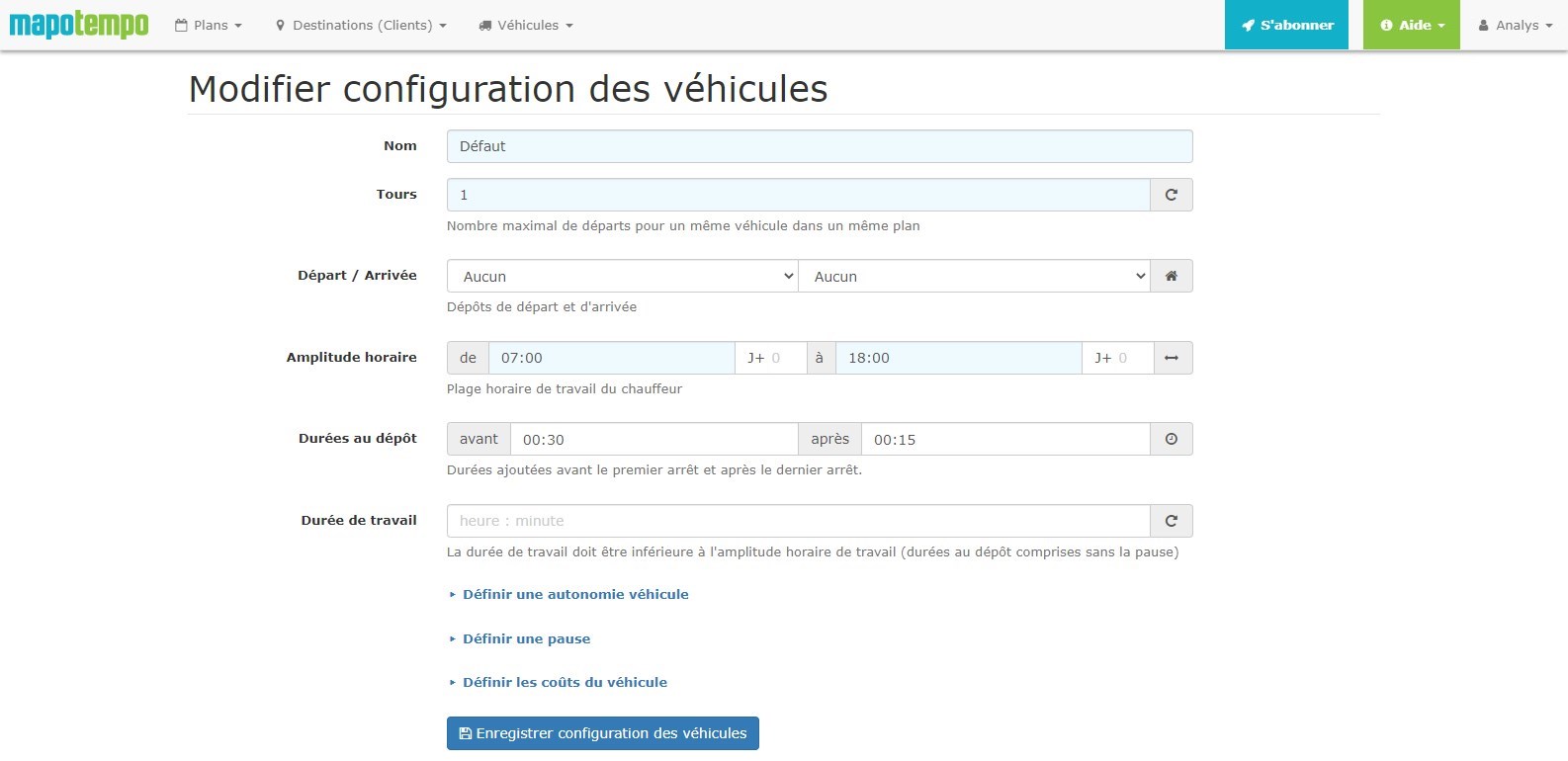1568x761 pixels.
Task: Open the Aide help menu
Action: point(1412,25)
